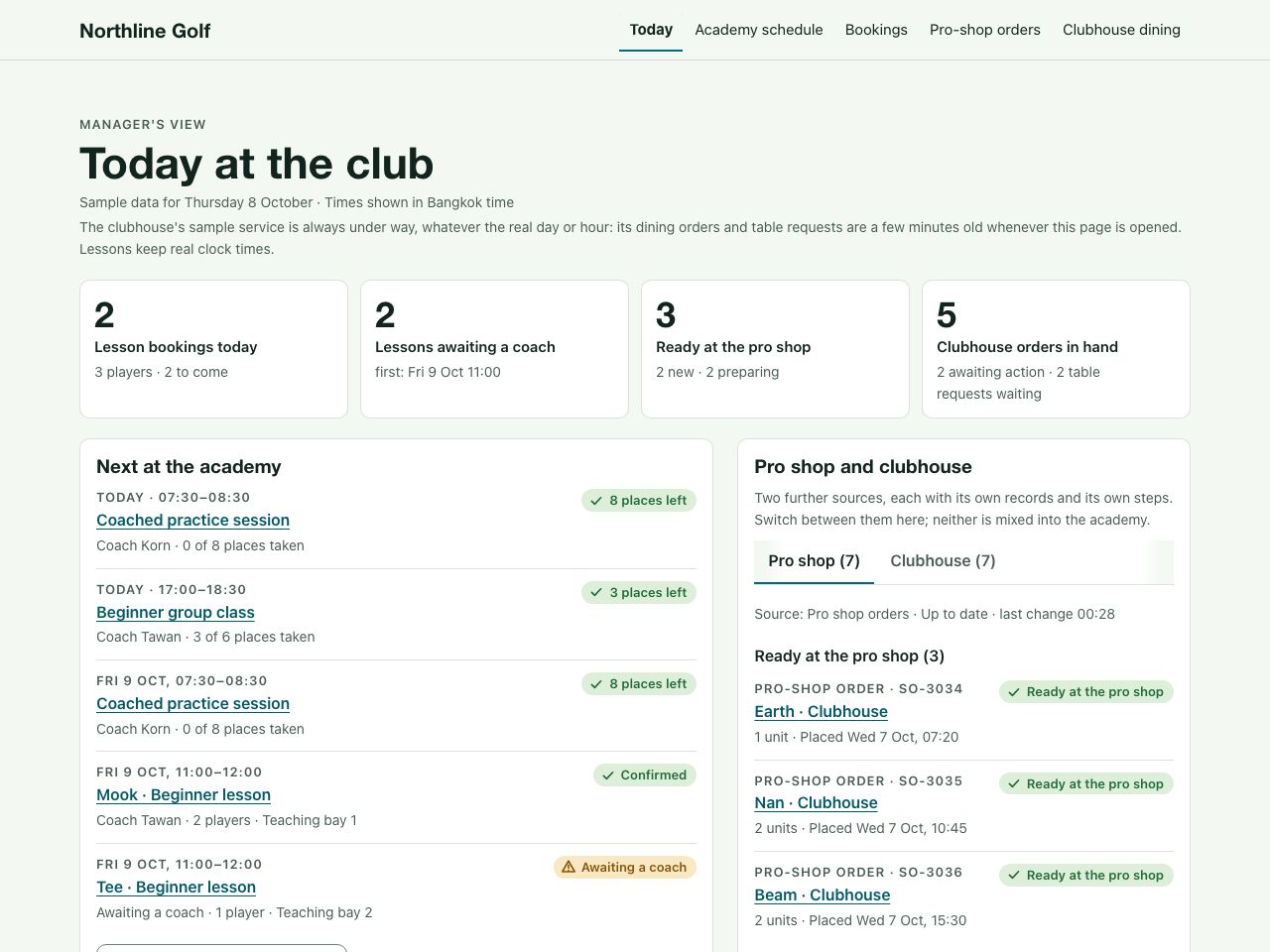Click the 'Source: Pro shop orders' status line
This screenshot has width=1270, height=952.
(935, 615)
